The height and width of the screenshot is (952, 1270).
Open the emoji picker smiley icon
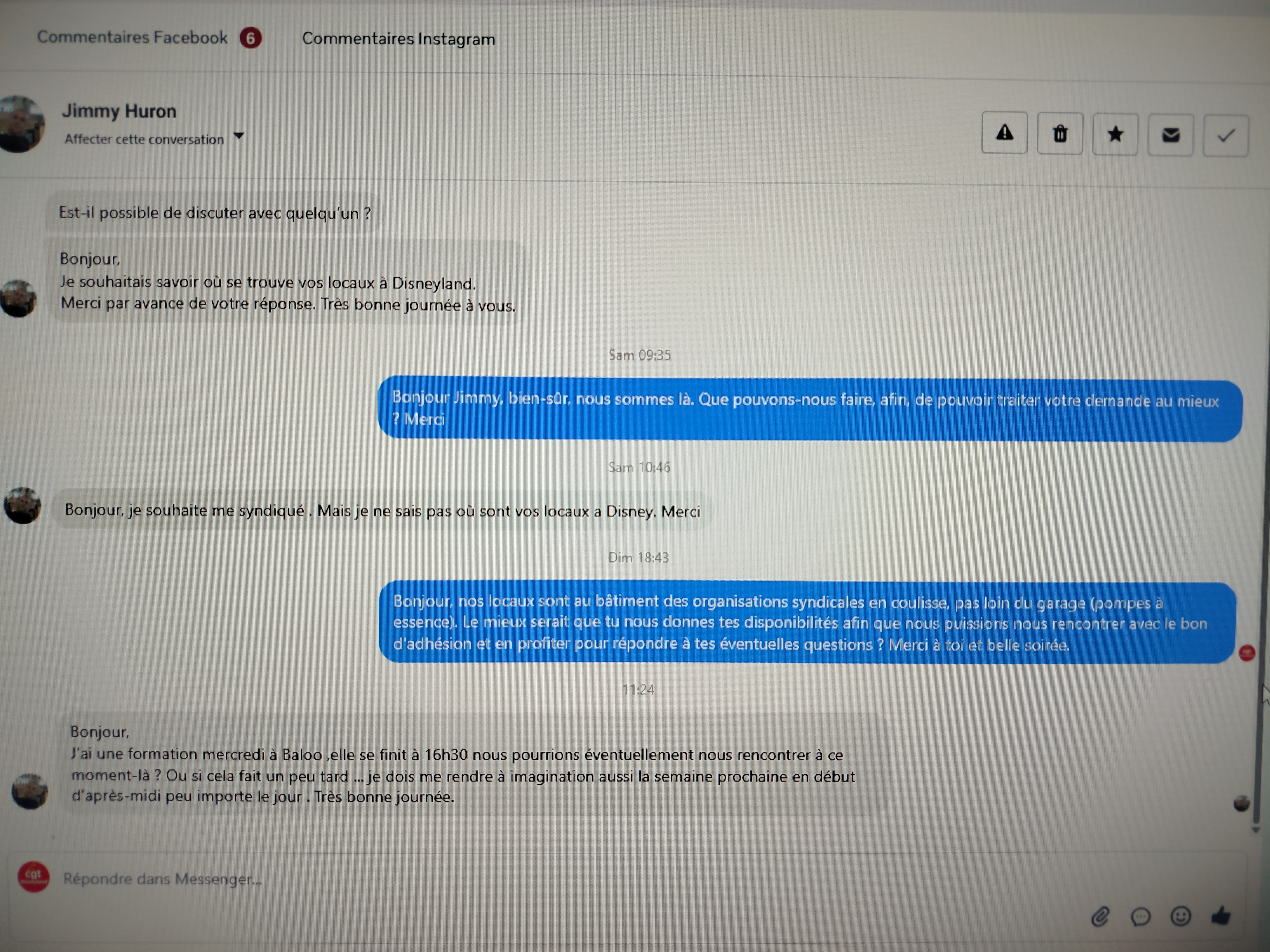pyautogui.click(x=1180, y=916)
